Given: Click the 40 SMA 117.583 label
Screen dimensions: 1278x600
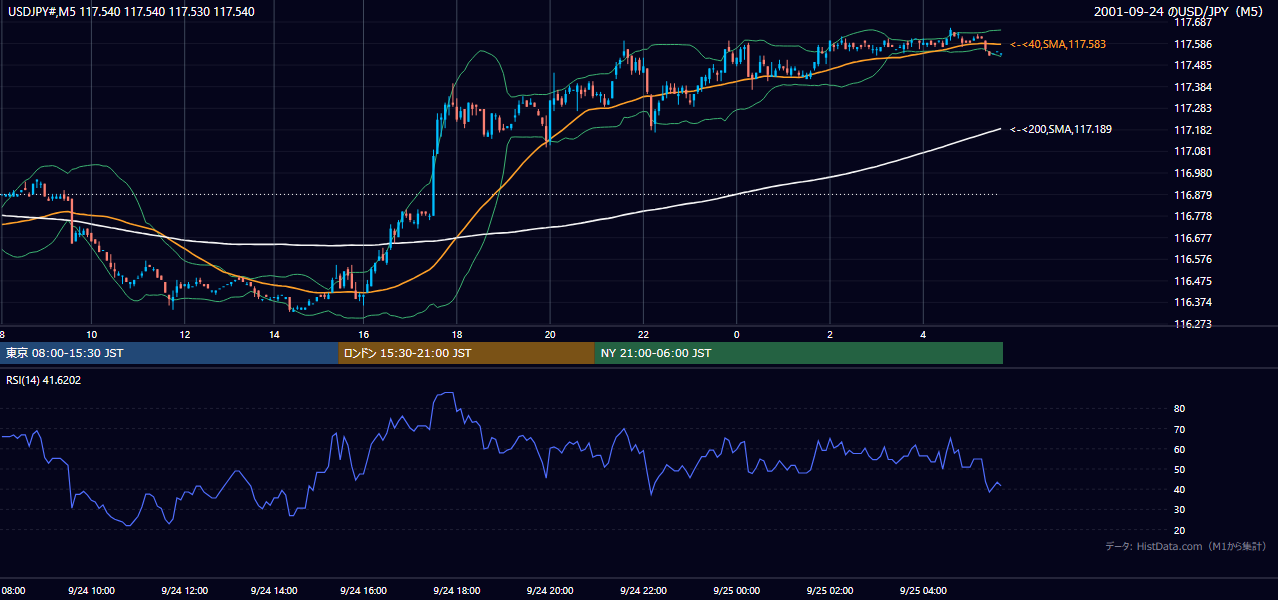Looking at the screenshot, I should (x=1058, y=44).
